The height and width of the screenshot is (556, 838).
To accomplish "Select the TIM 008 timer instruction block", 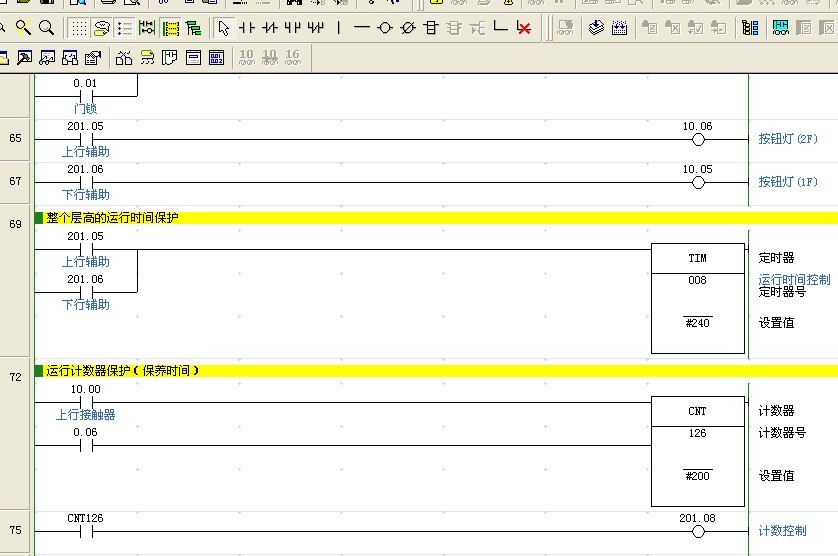I will click(x=697, y=298).
